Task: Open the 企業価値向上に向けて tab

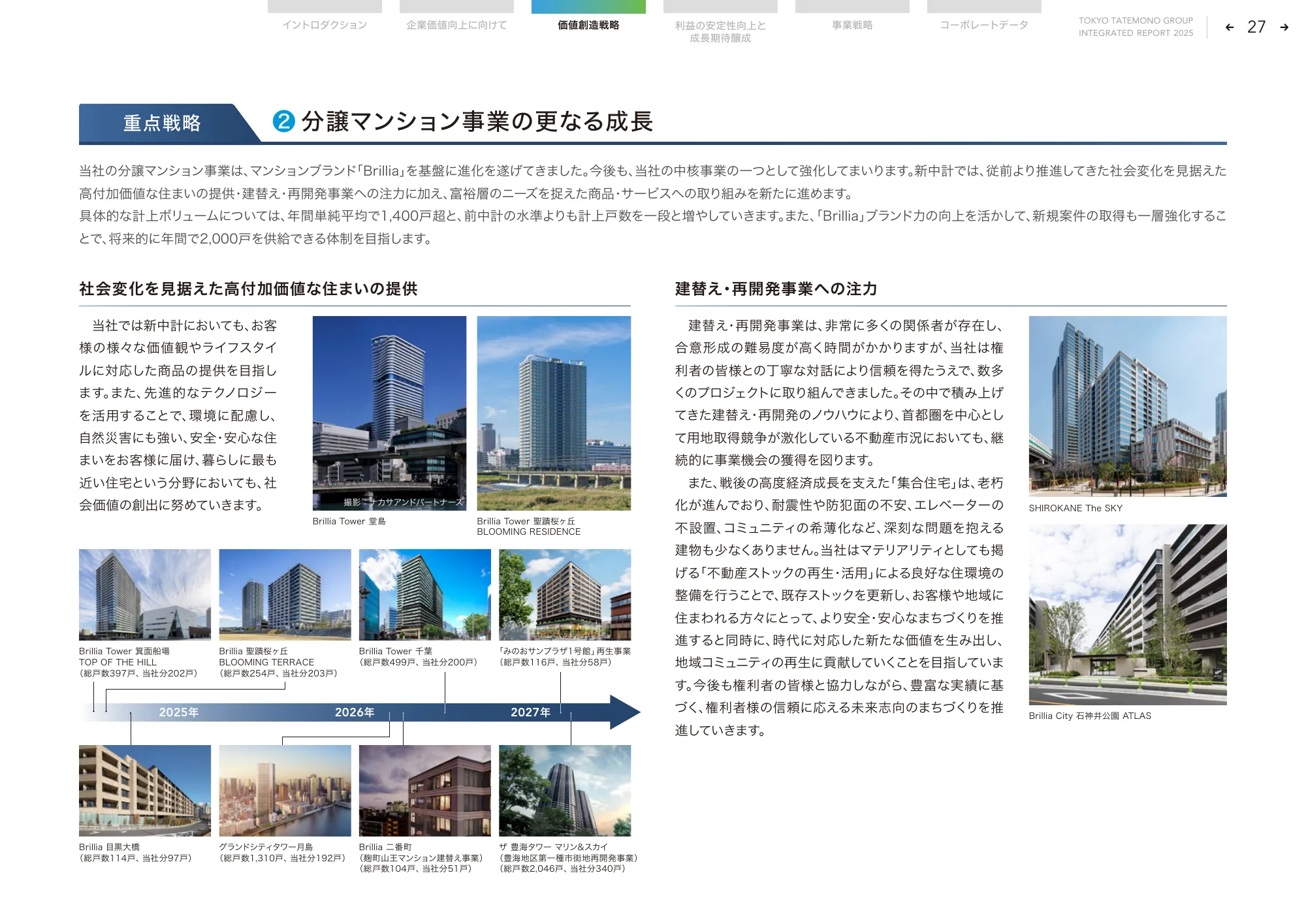Action: (456, 25)
